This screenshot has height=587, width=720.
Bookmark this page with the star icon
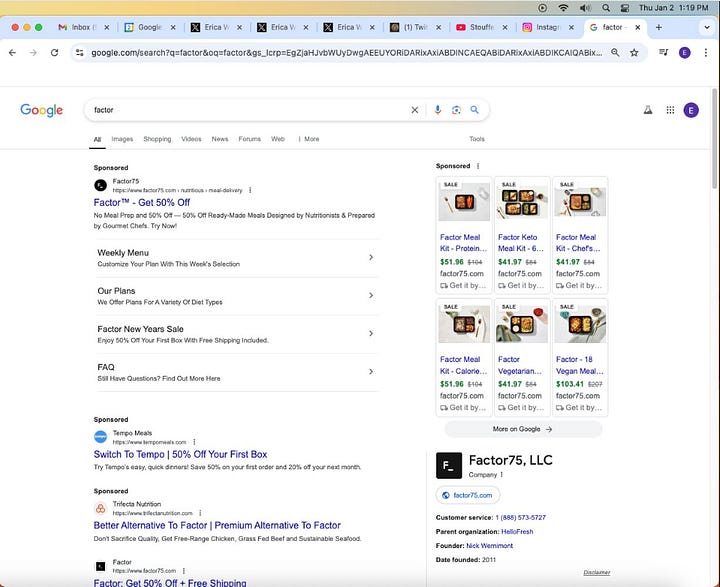click(634, 53)
